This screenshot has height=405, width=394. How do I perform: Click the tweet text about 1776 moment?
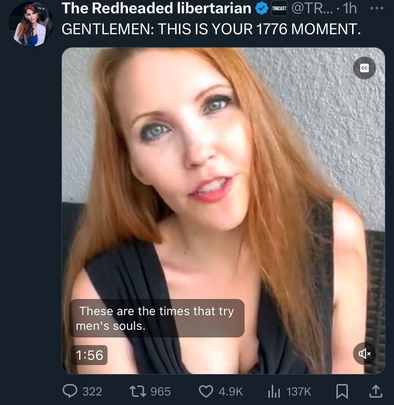211,29
